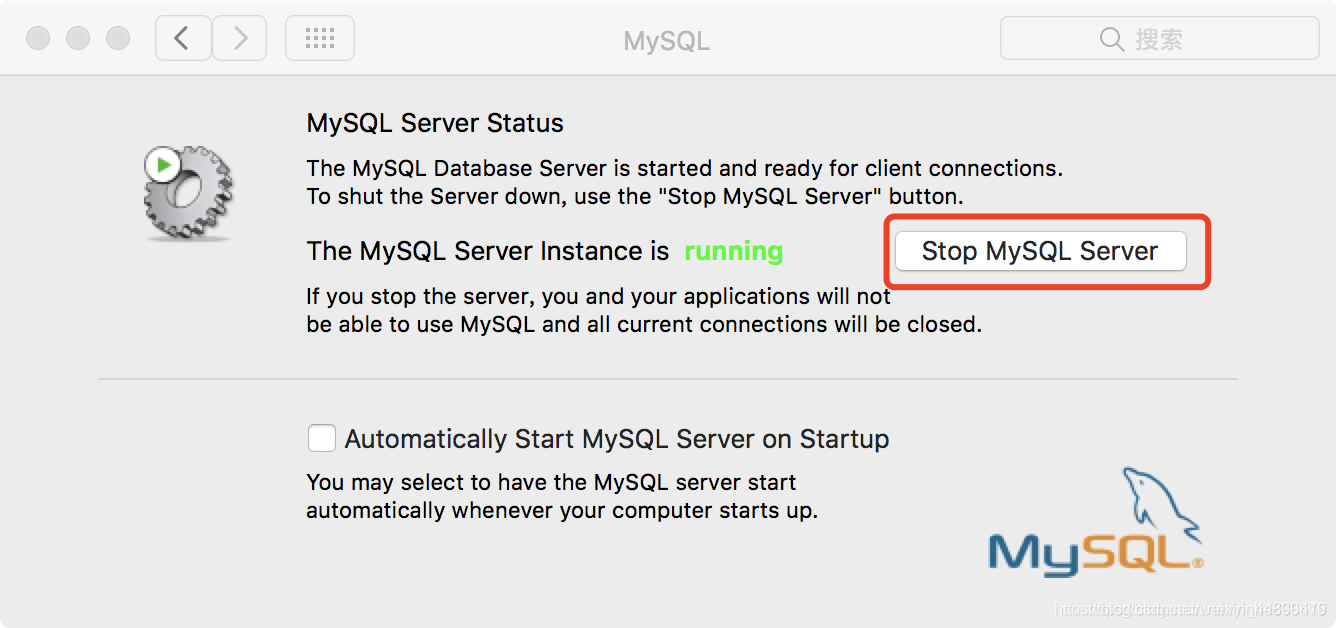
Task: Focus the 搜索 search field
Action: coord(1160,39)
